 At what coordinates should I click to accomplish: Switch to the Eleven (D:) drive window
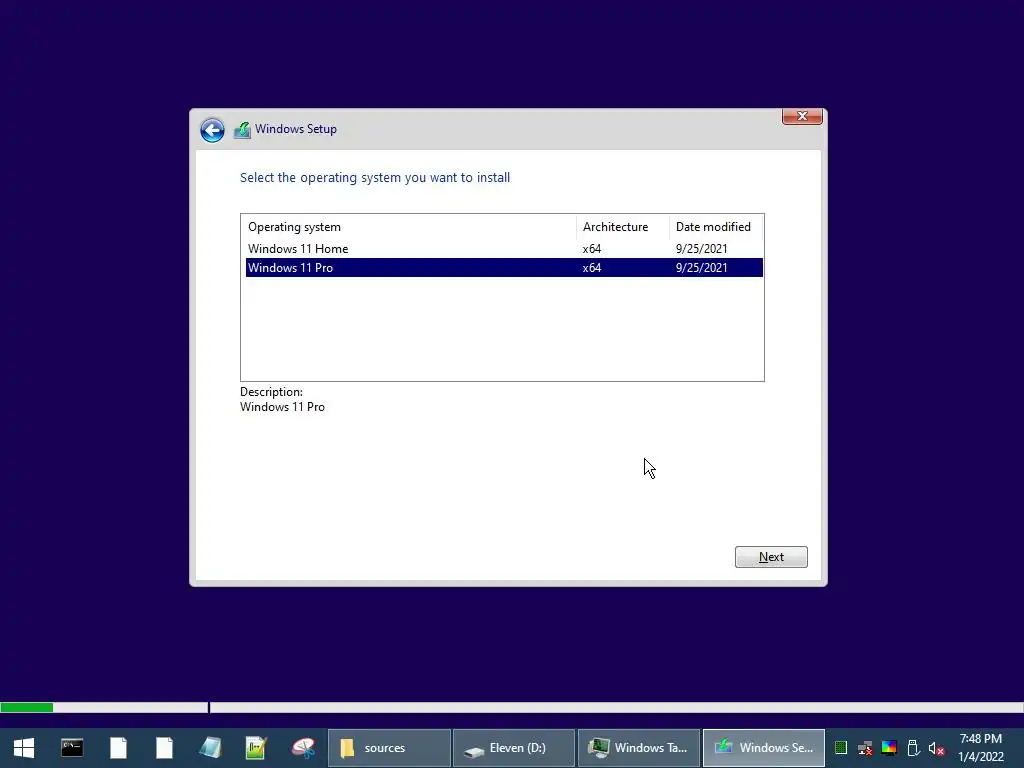point(514,748)
